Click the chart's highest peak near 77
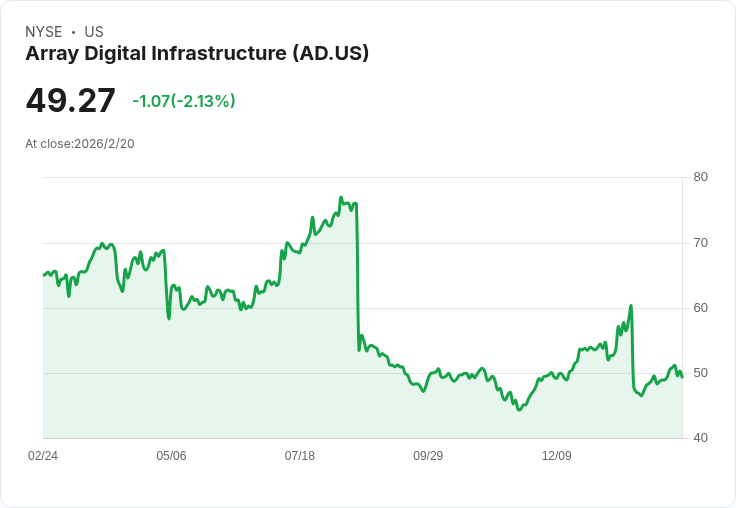Image resolution: width=736 pixels, height=508 pixels. pyautogui.click(x=341, y=198)
